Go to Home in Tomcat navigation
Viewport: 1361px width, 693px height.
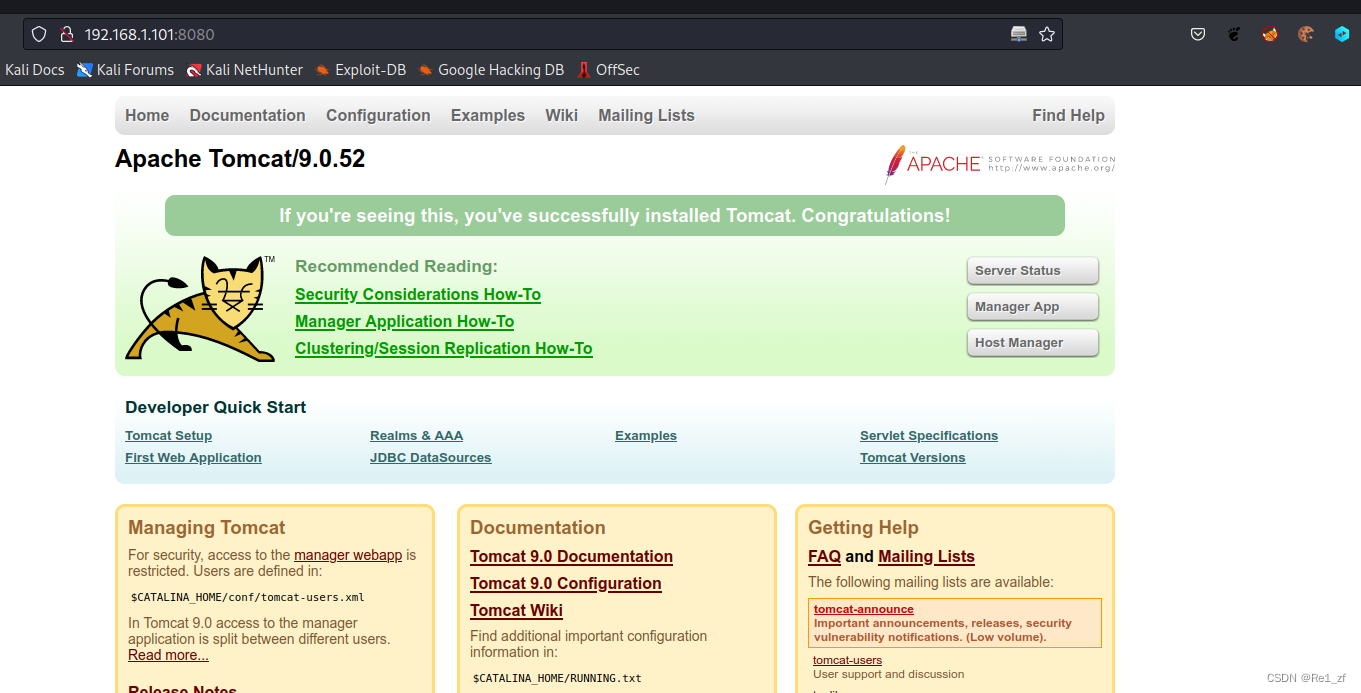147,115
